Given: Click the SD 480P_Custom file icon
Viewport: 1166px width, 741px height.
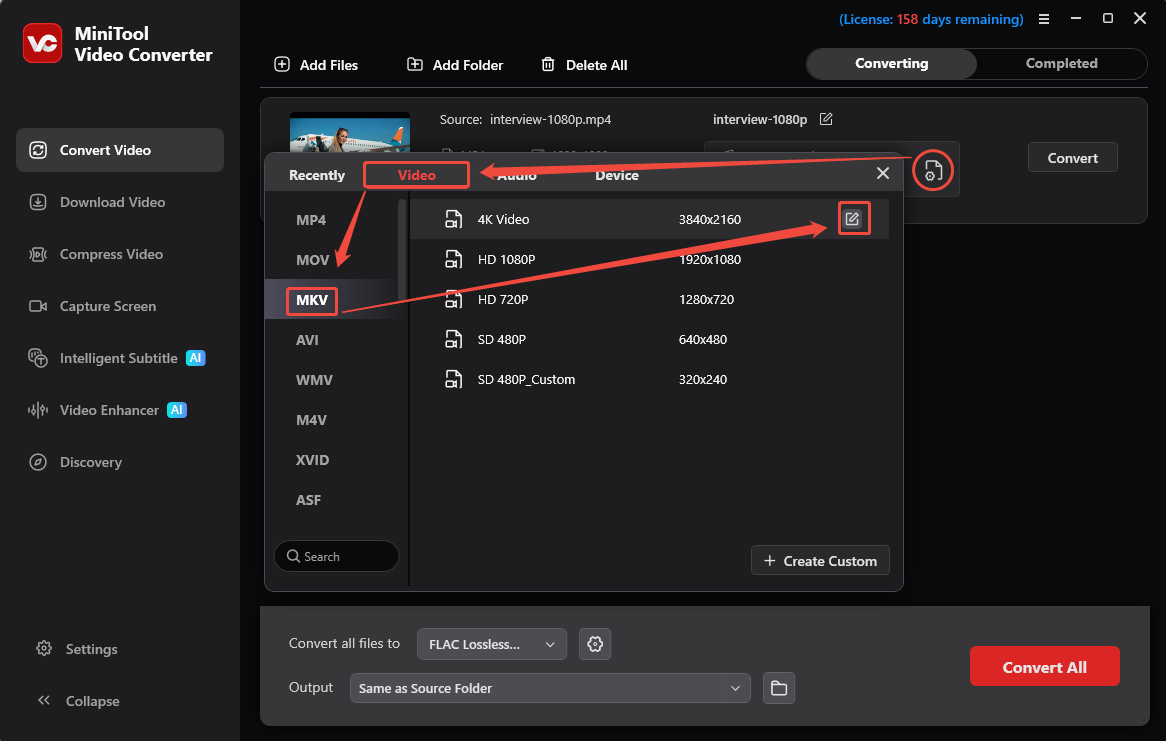Looking at the screenshot, I should pos(453,380).
